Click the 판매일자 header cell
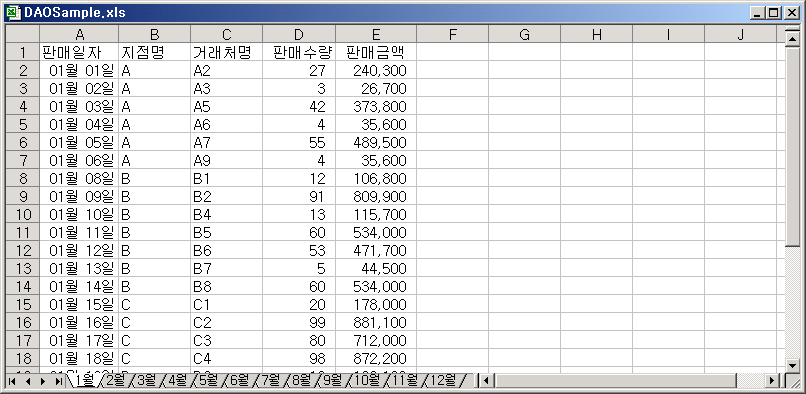806x394 pixels. [x=79, y=52]
